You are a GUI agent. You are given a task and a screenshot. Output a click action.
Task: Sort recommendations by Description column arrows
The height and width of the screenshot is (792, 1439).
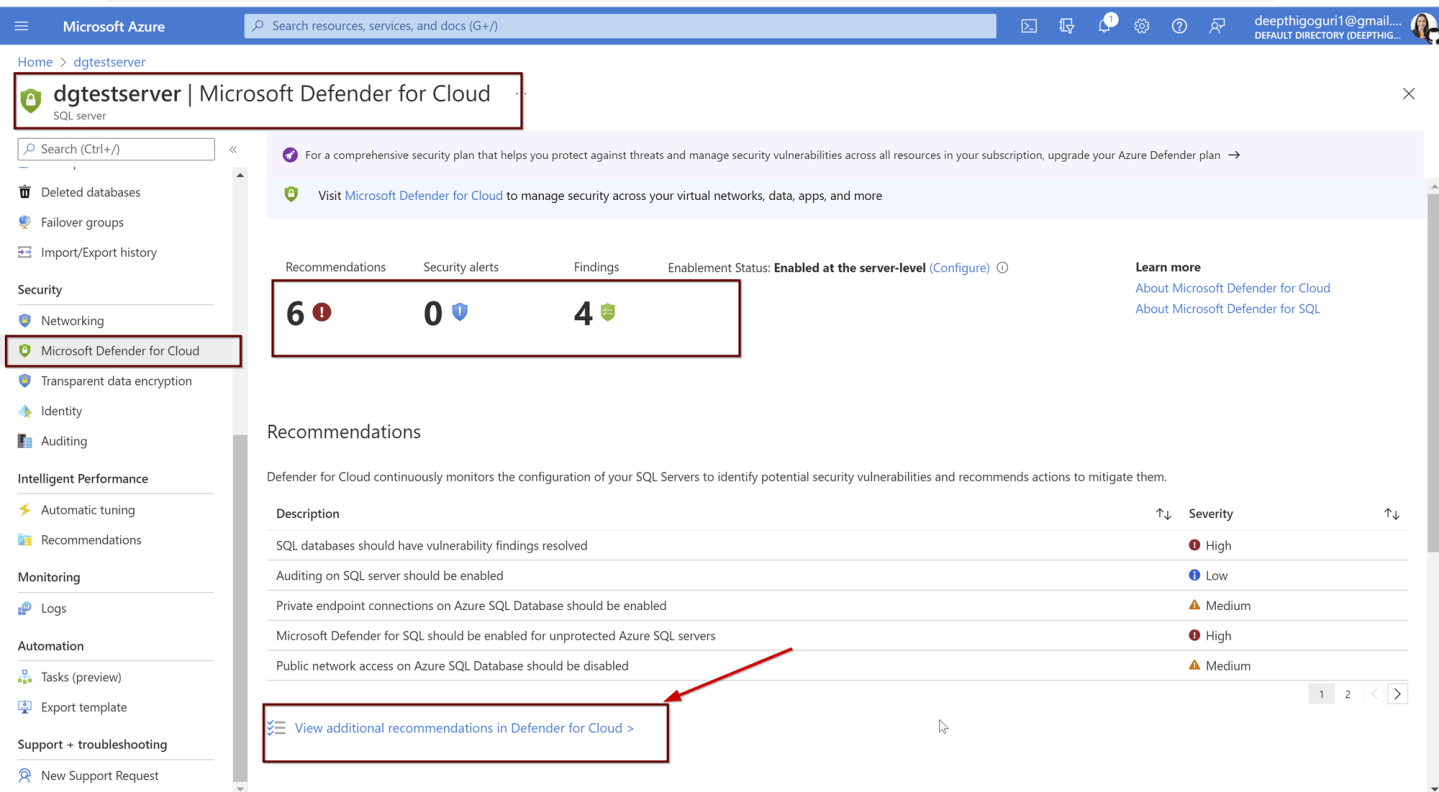pyautogui.click(x=1163, y=514)
